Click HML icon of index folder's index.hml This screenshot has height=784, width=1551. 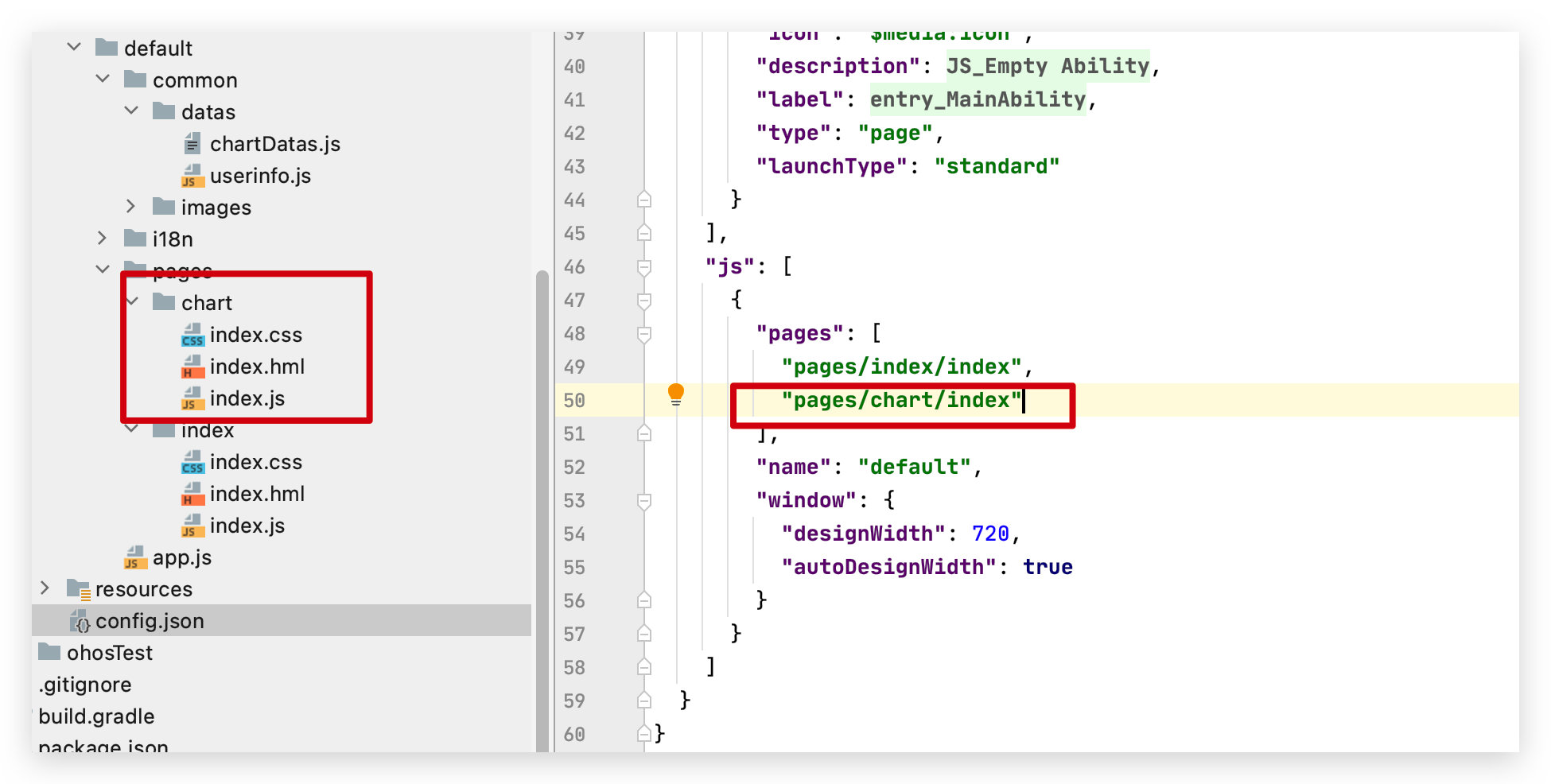click(192, 493)
